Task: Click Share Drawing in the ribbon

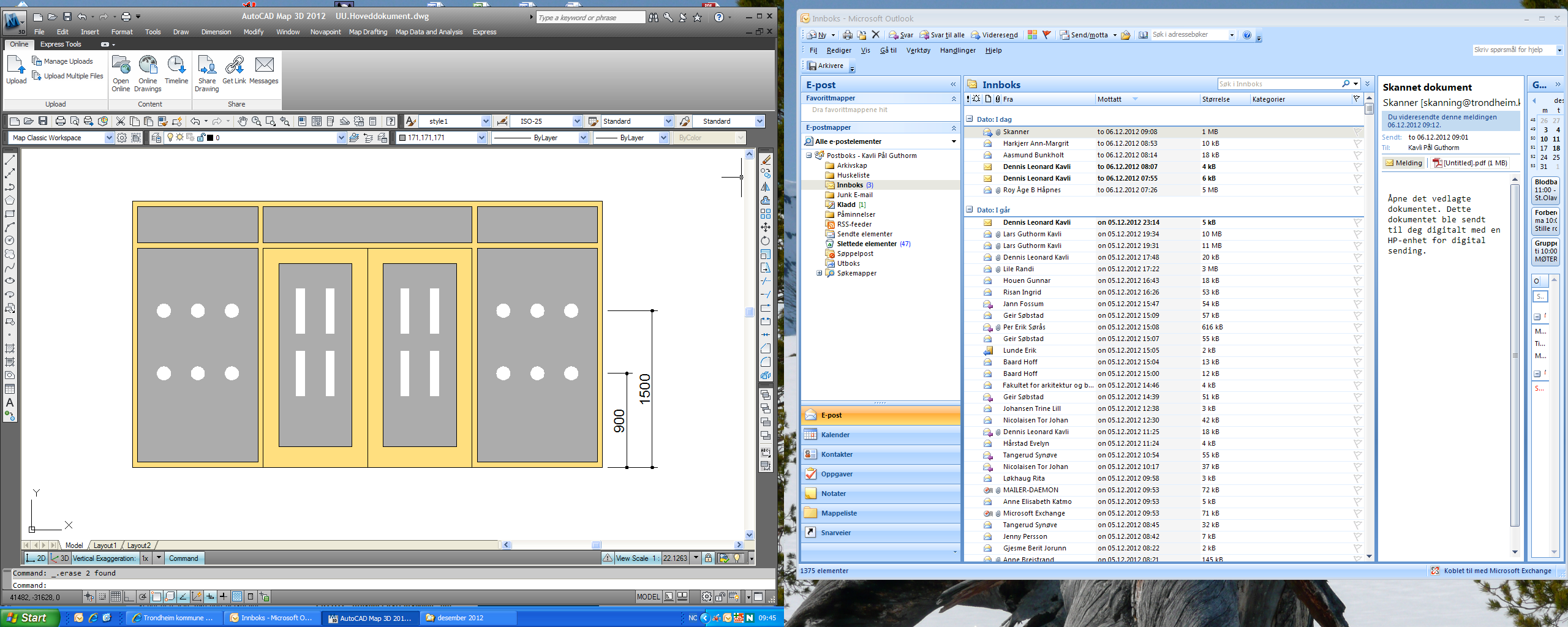Action: click(x=207, y=73)
